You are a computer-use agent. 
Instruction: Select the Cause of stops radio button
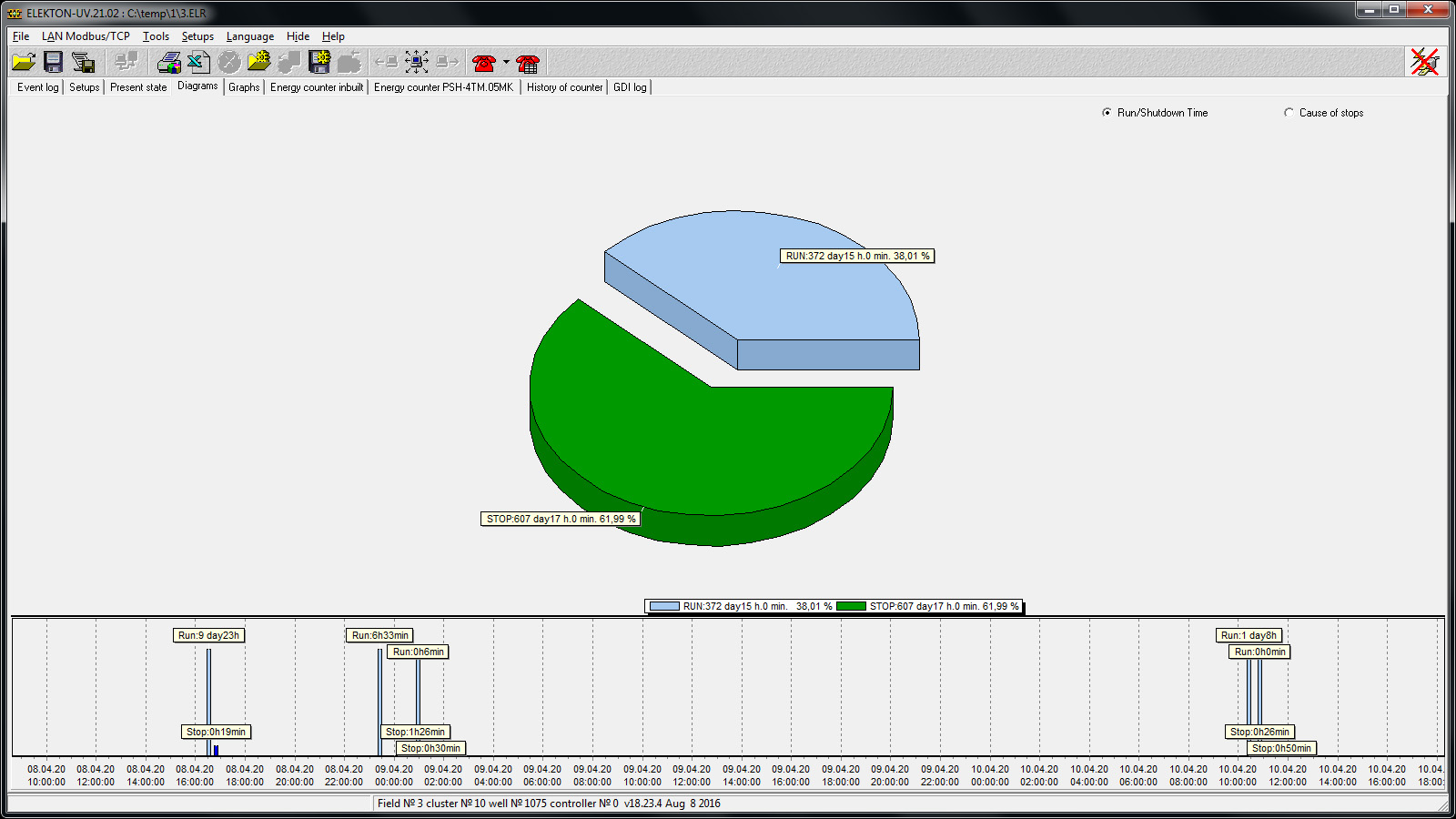1289,113
